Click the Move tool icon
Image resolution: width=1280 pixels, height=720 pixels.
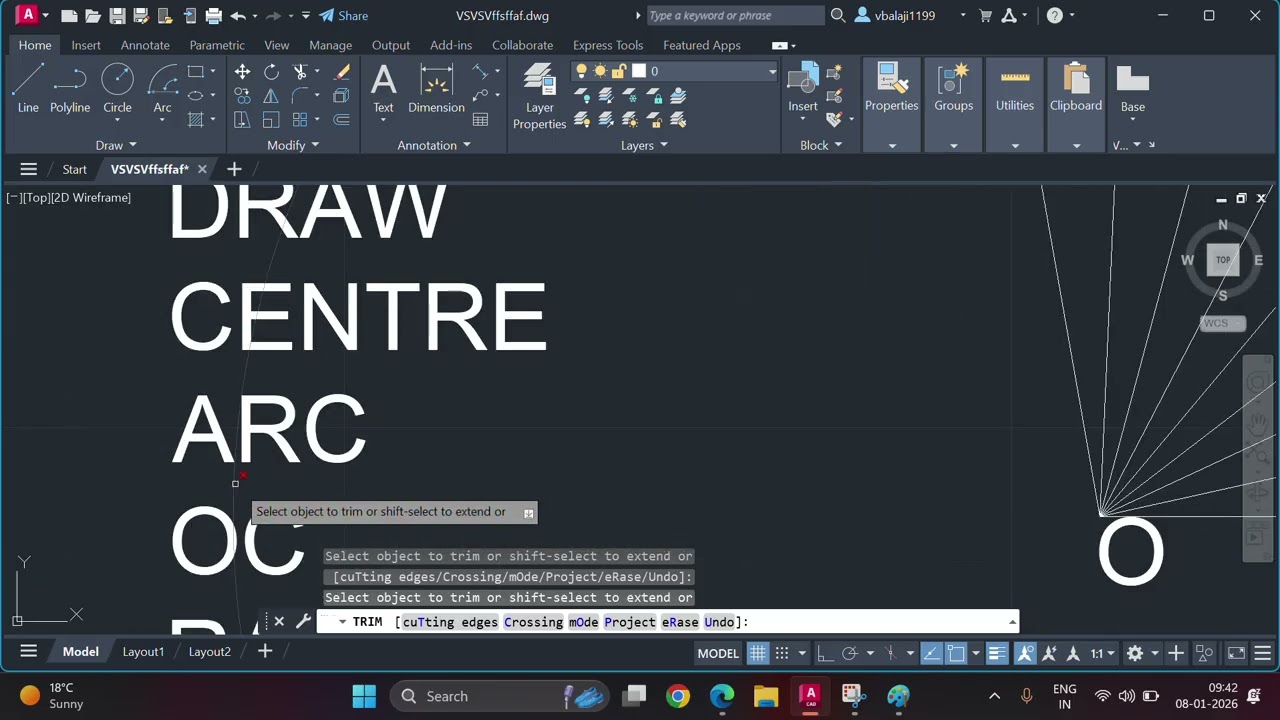242,72
